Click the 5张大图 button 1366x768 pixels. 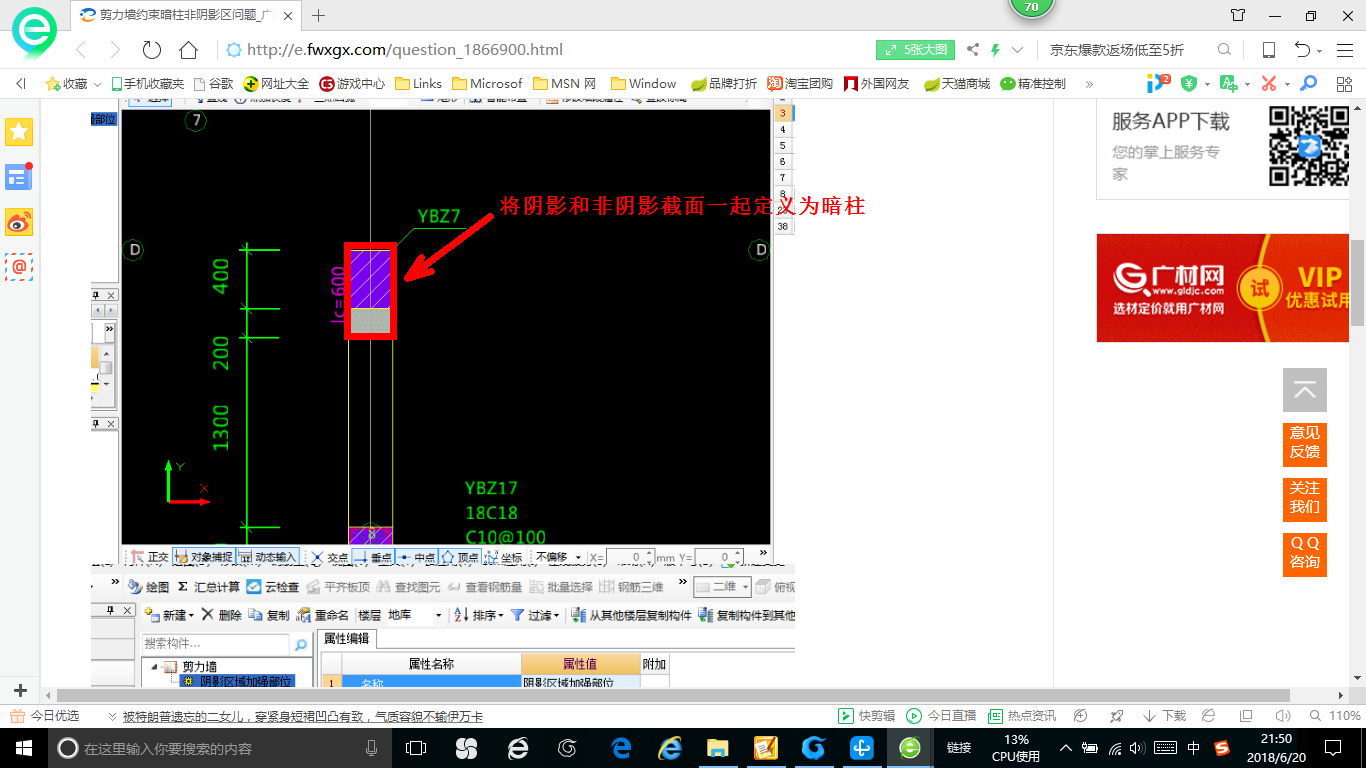tap(915, 50)
